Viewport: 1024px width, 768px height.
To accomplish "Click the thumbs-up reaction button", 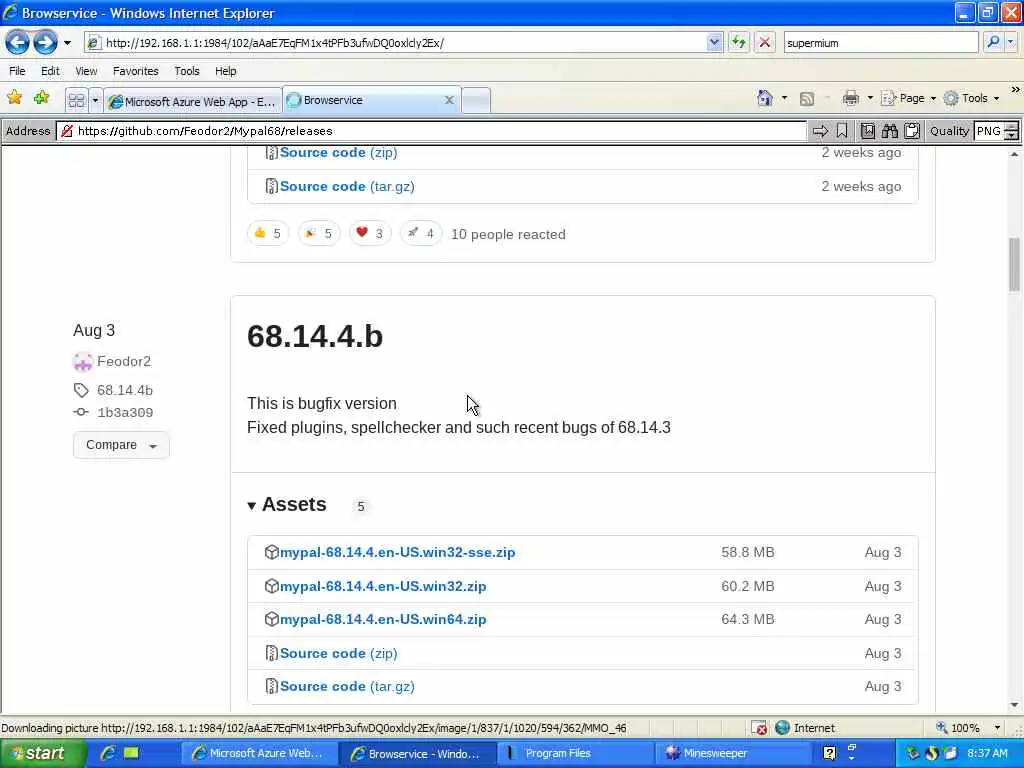I will click(x=268, y=233).
